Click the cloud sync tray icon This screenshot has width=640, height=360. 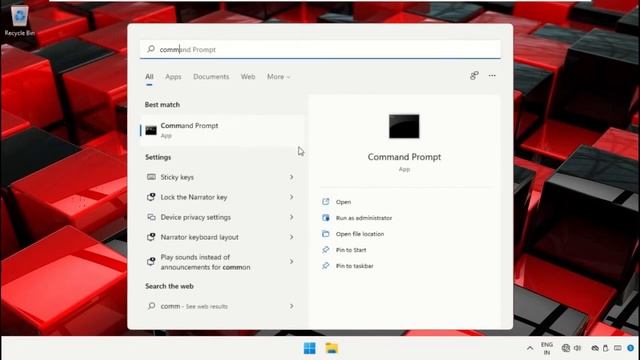pyautogui.click(x=595, y=348)
